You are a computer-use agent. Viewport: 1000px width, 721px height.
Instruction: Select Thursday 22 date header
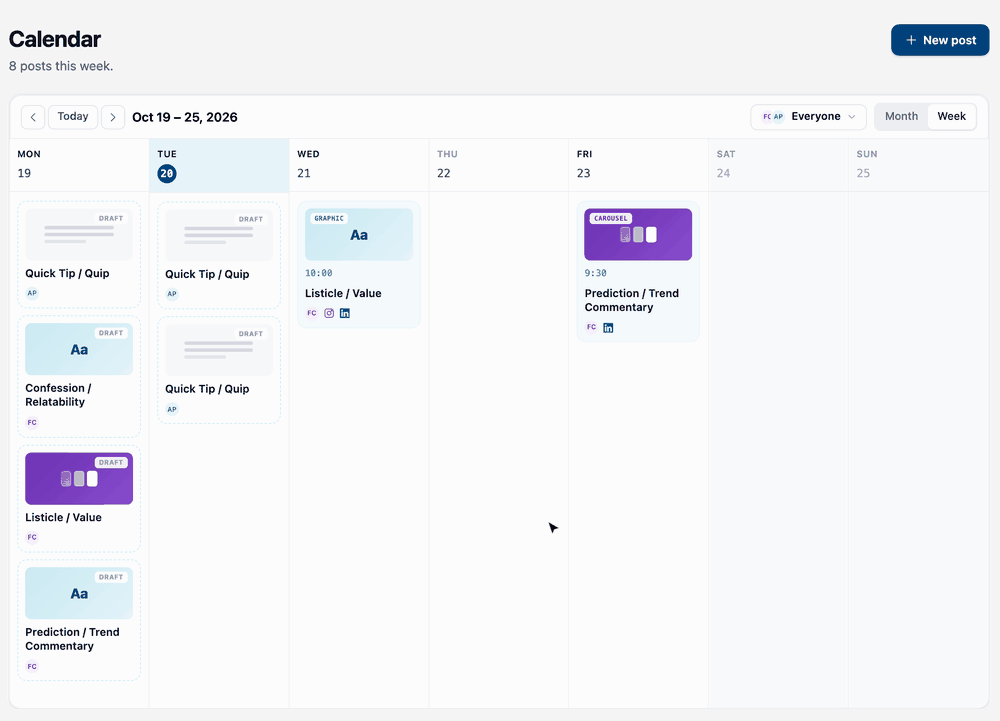coord(499,165)
